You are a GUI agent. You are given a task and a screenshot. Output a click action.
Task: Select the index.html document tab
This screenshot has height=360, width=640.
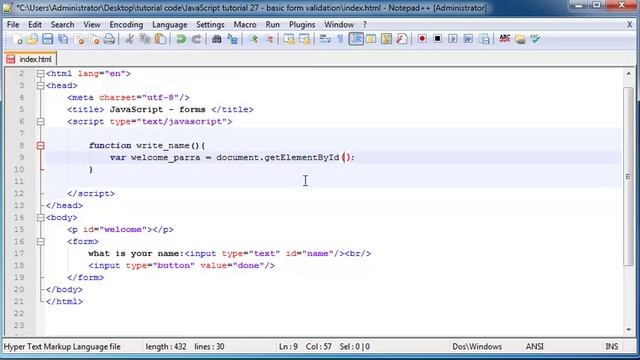pyautogui.click(x=30, y=59)
